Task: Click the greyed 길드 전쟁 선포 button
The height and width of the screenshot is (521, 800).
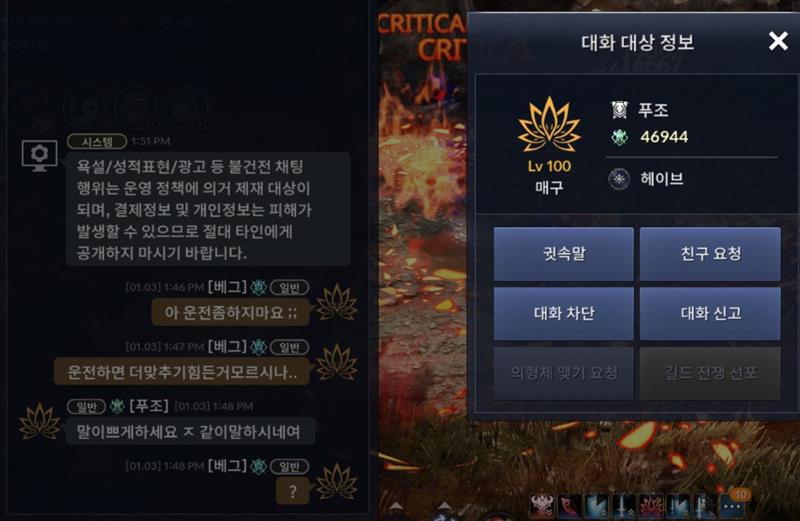Action: (x=710, y=373)
